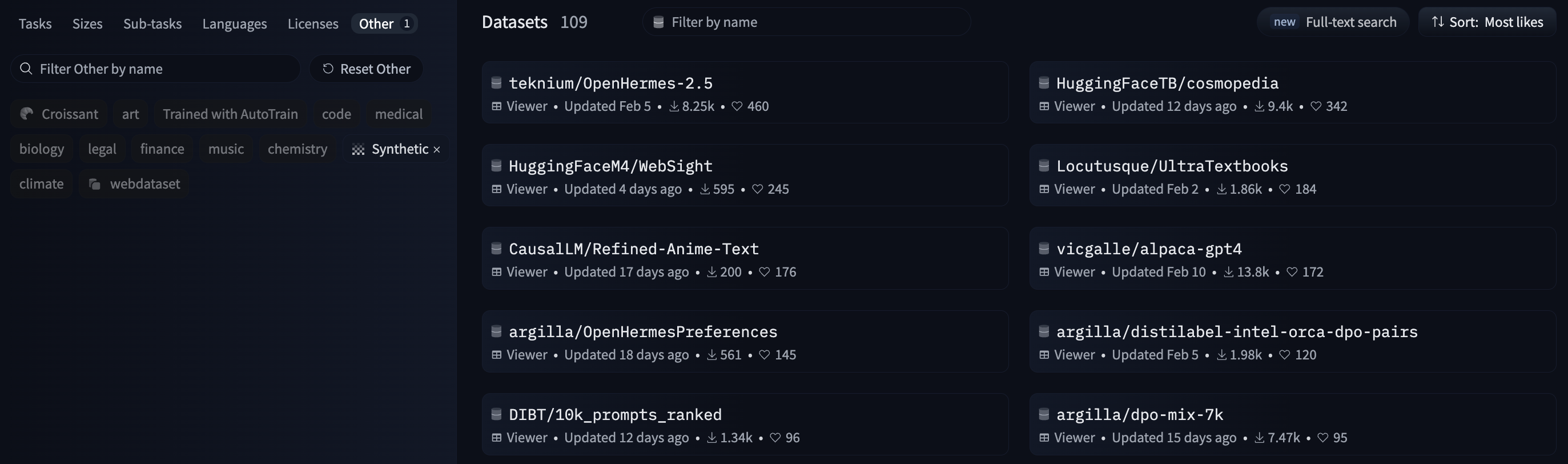
Task: Switch to the Tasks tab
Action: coord(35,24)
